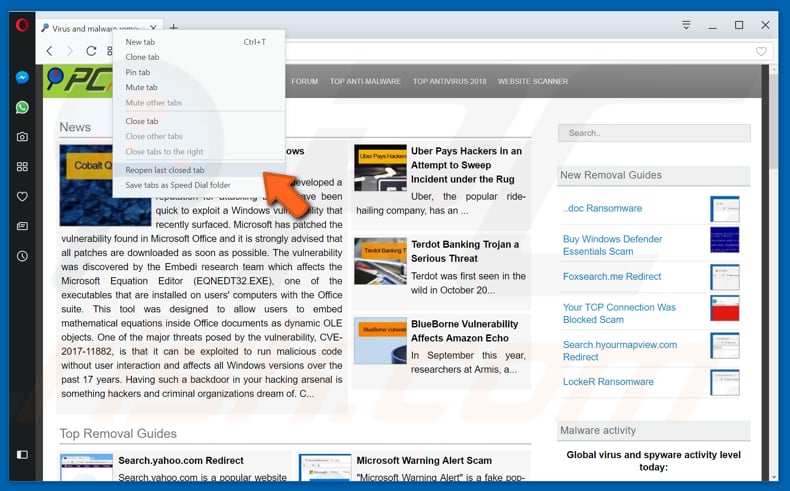Open Buy Windows Defender Essentials Scam link
The image size is (790, 491).
pyautogui.click(x=613, y=245)
